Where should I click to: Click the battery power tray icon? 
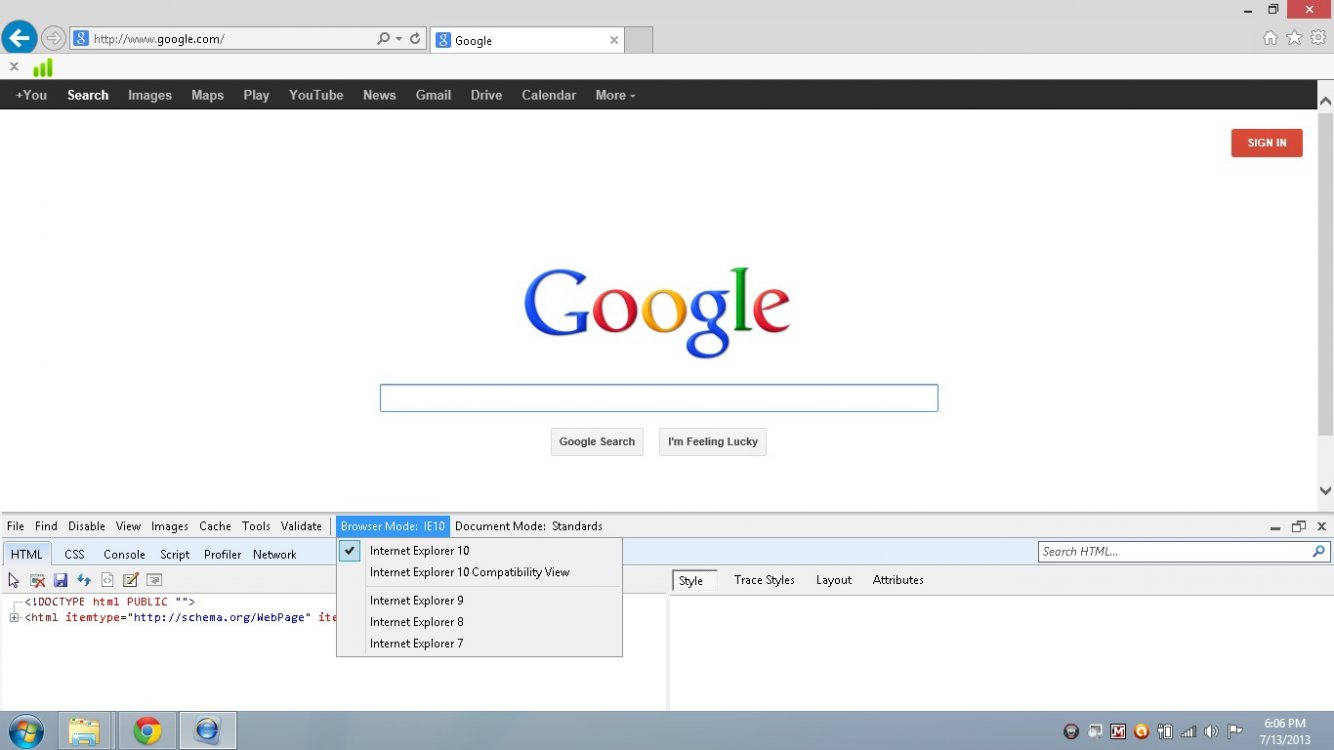1165,731
